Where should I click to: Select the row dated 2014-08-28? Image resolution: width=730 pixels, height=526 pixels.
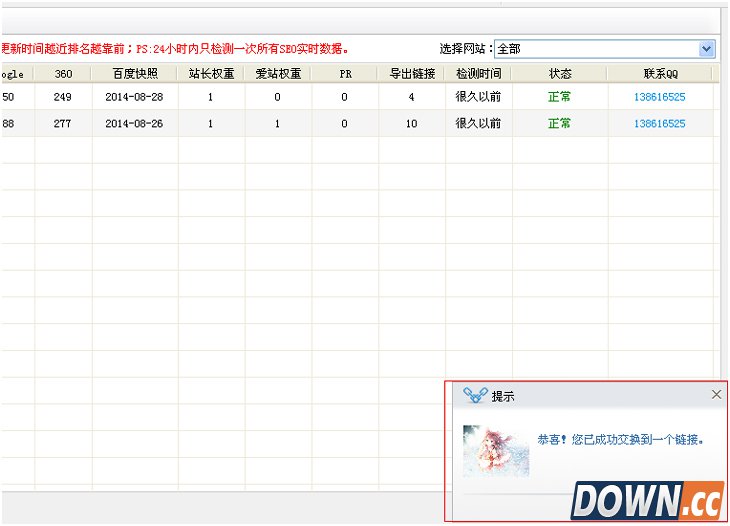click(135, 97)
